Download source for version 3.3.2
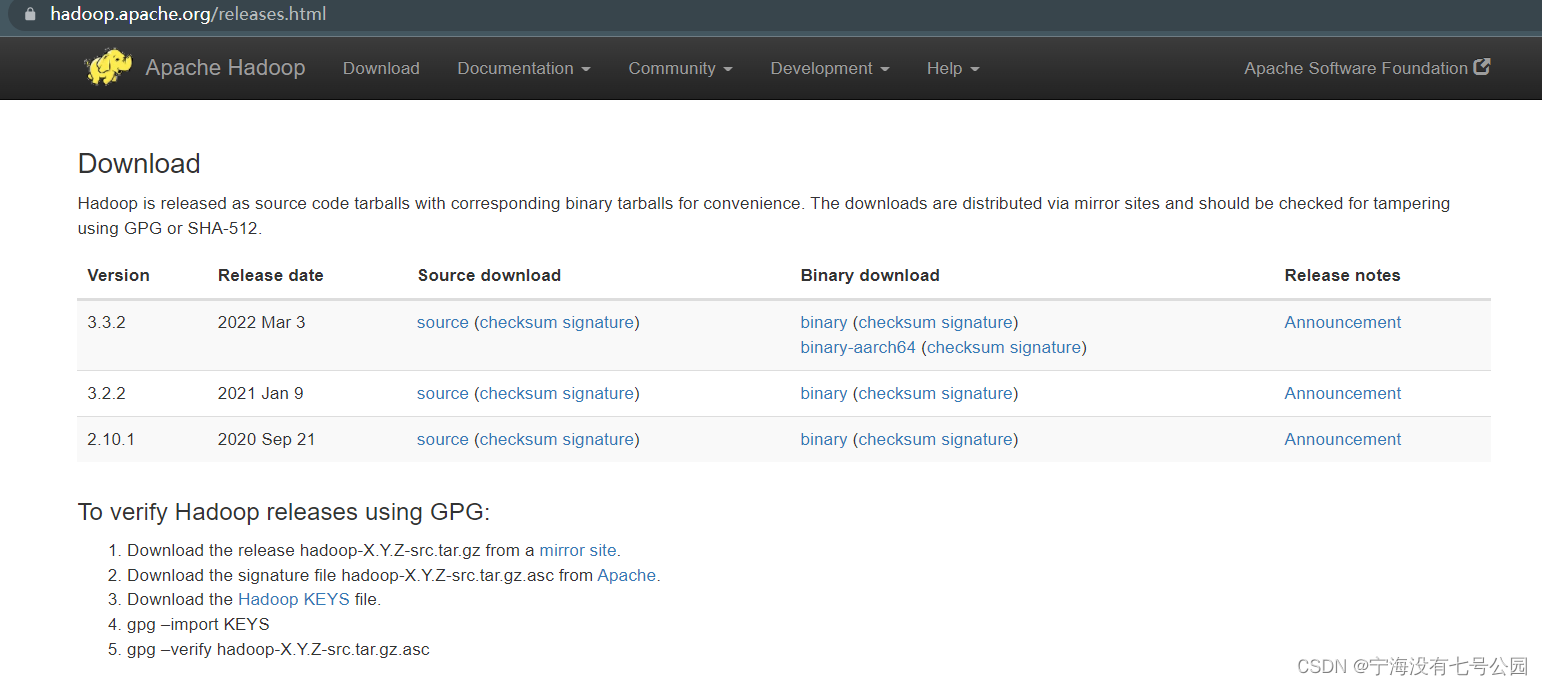This screenshot has width=1542, height=685. coord(443,322)
